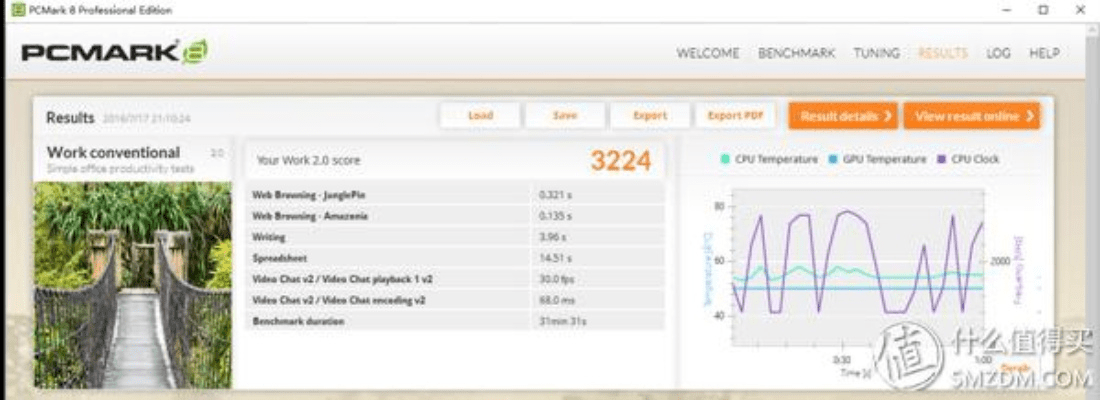Image resolution: width=1100 pixels, height=400 pixels.
Task: Click the Export PDF button
Action: (x=735, y=116)
